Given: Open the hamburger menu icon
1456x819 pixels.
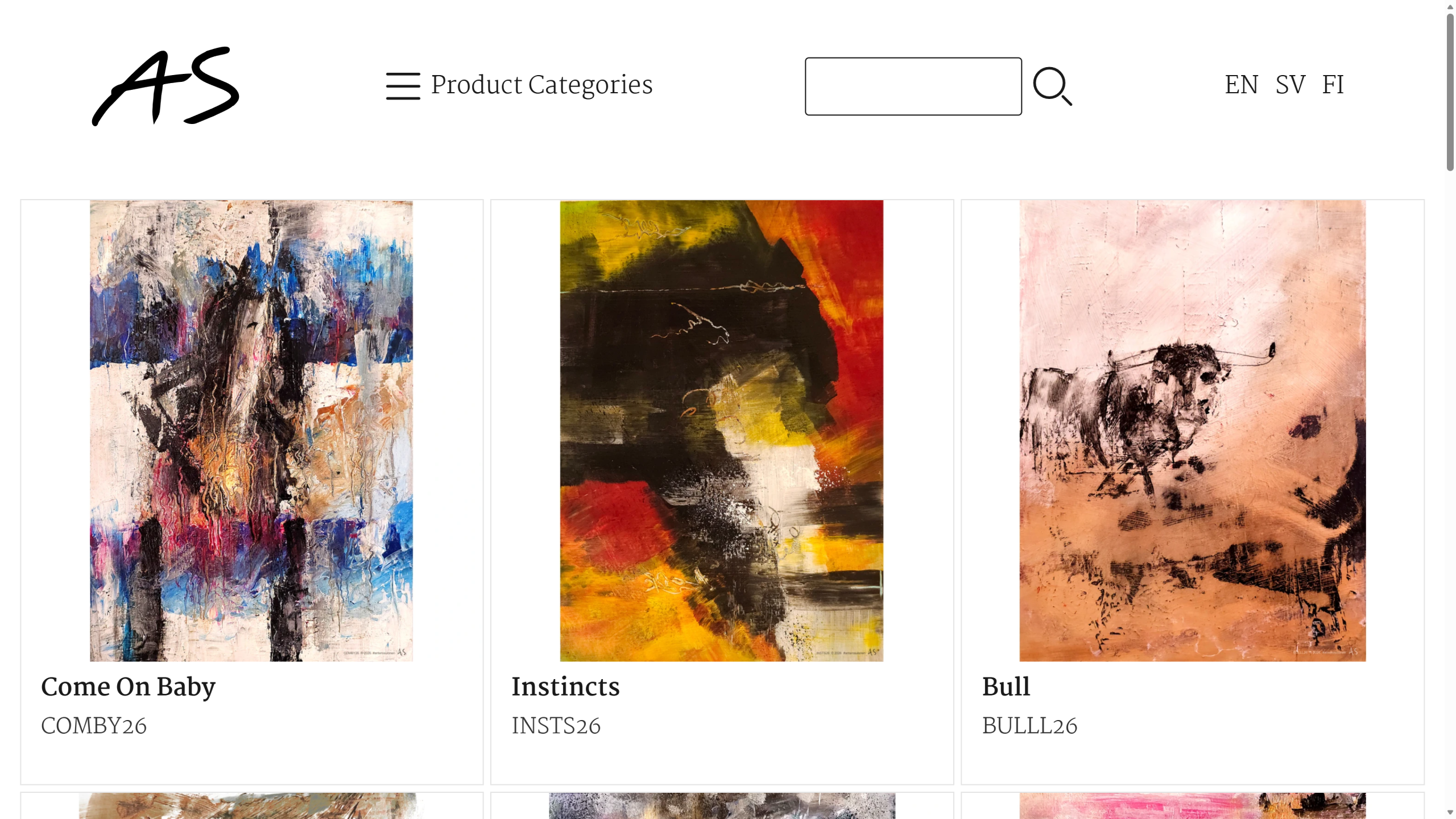Looking at the screenshot, I should point(403,86).
